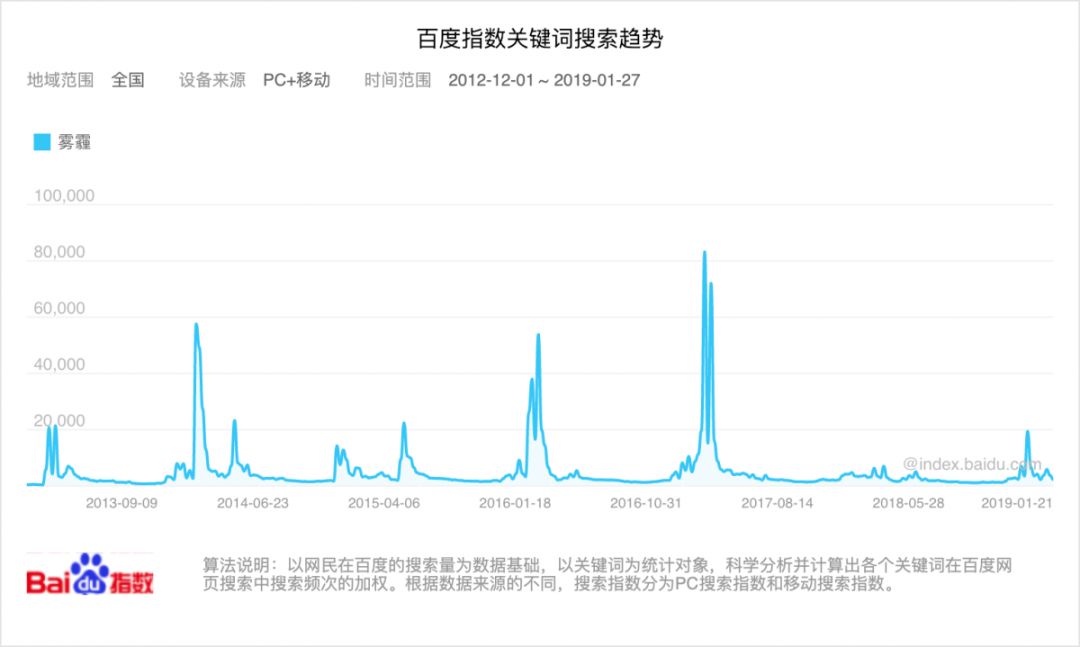1080x647 pixels.
Task: Click the 2018-05-28 x-axis date
Action: click(908, 503)
